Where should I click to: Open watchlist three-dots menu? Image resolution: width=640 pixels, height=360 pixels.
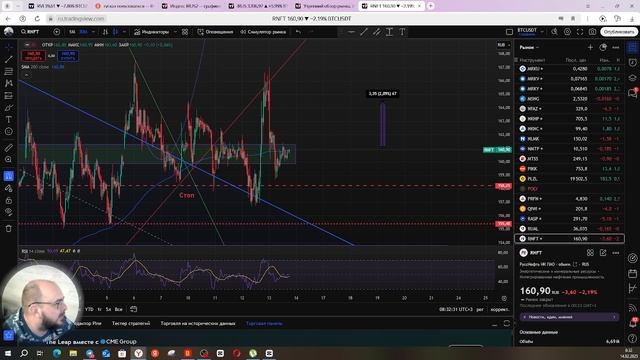(x=616, y=47)
